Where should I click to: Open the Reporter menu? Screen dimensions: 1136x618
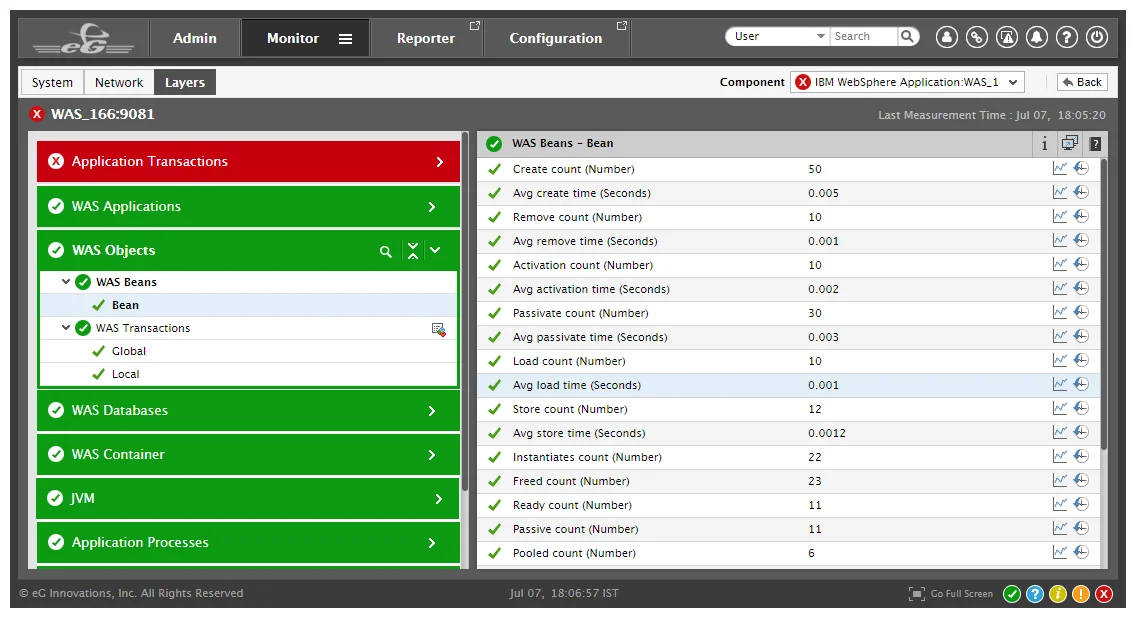[x=426, y=38]
